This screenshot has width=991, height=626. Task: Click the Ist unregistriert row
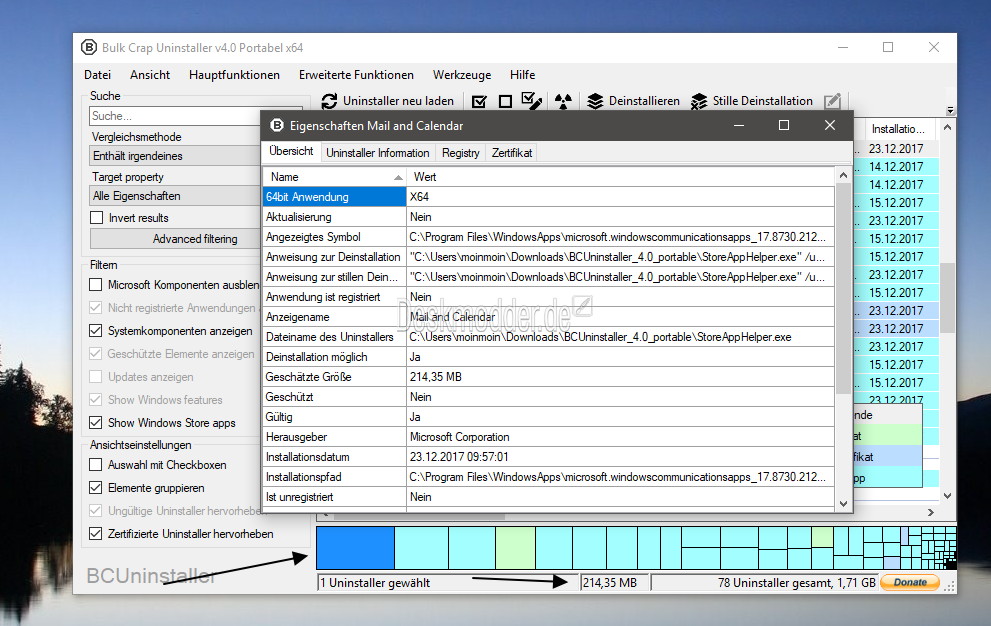[549, 497]
